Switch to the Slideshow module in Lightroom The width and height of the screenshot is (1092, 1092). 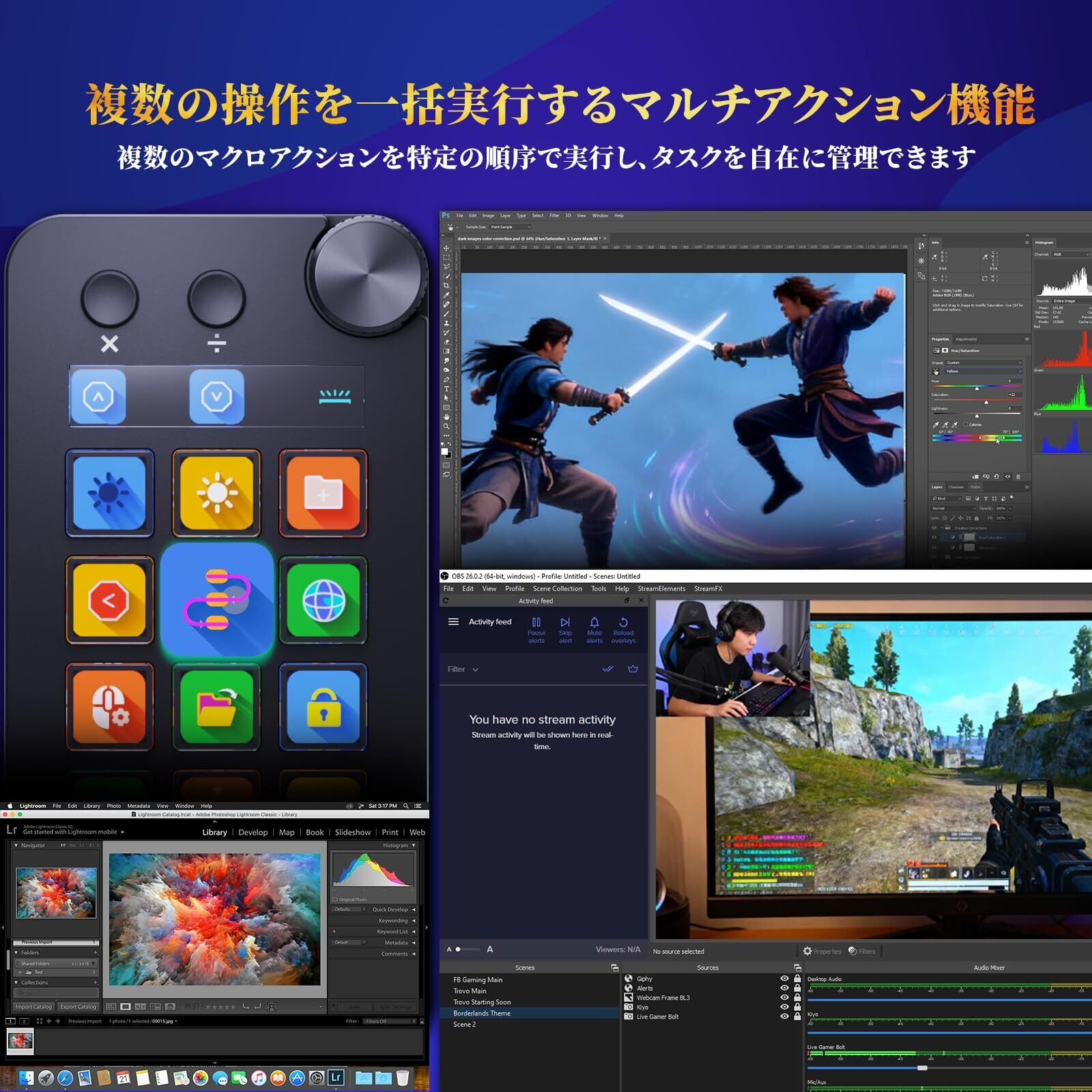[353, 833]
